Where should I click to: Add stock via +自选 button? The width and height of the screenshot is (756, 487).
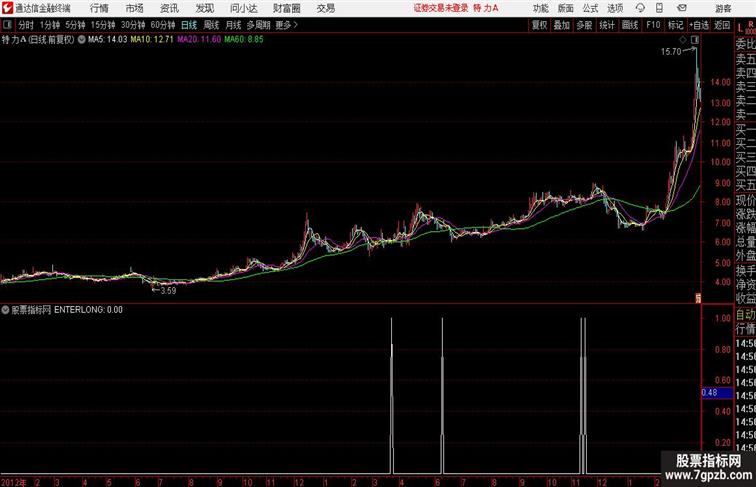coord(699,25)
